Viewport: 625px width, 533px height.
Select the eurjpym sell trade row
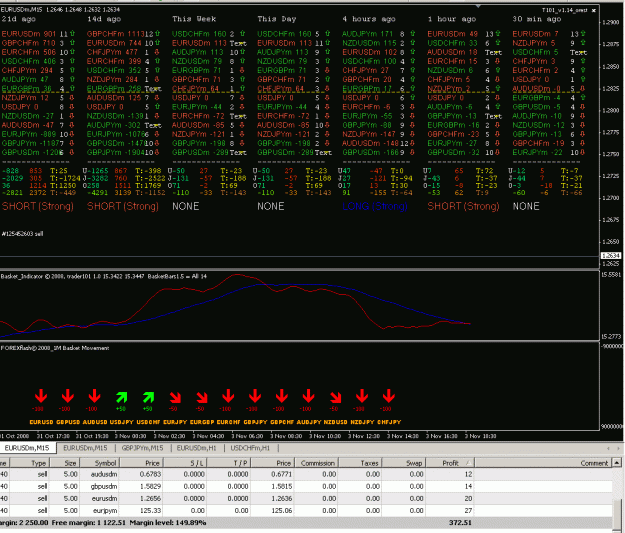coord(306,510)
